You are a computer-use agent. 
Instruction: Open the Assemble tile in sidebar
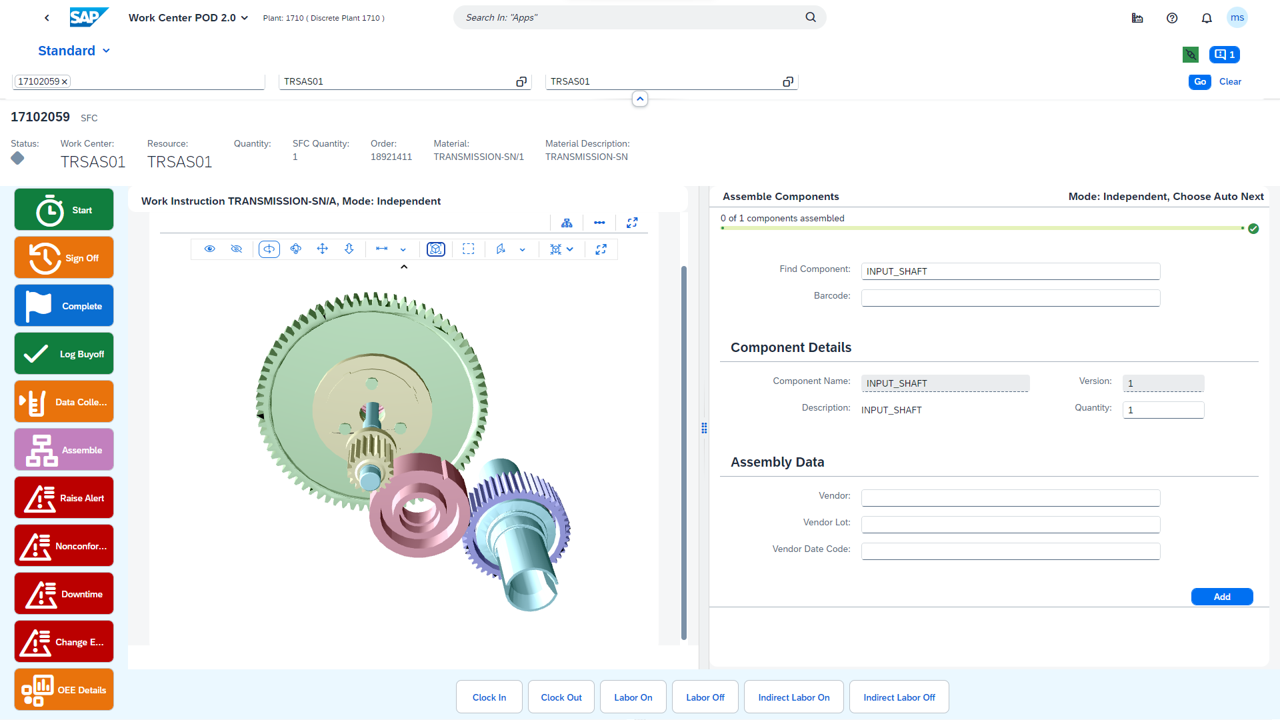(x=64, y=450)
